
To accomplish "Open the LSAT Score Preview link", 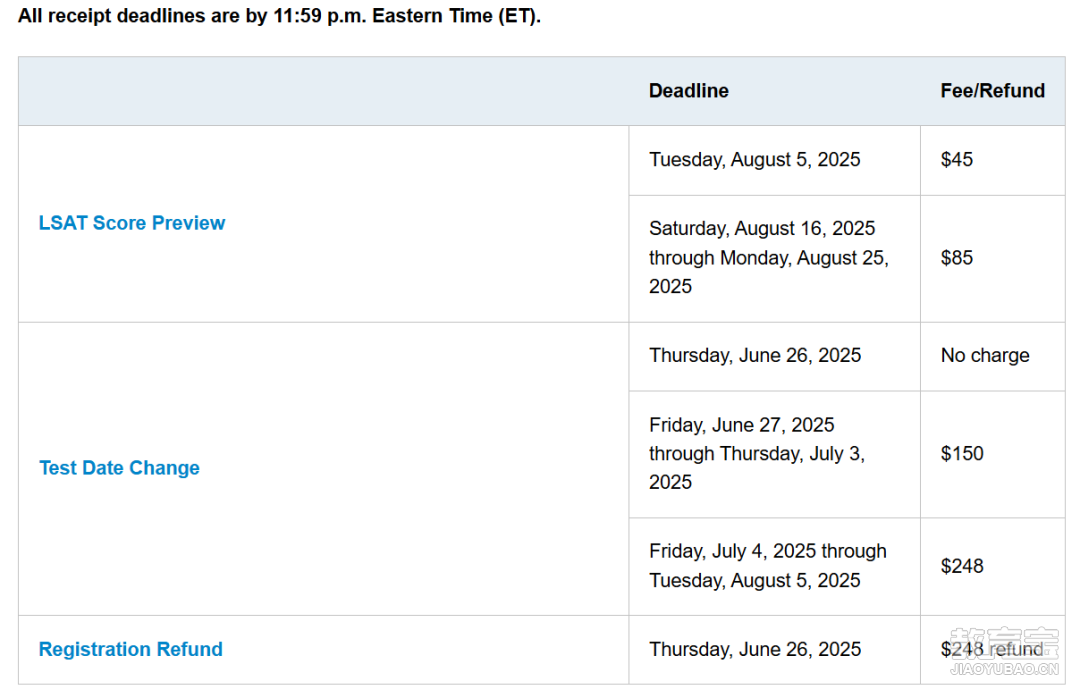I will [x=132, y=223].
